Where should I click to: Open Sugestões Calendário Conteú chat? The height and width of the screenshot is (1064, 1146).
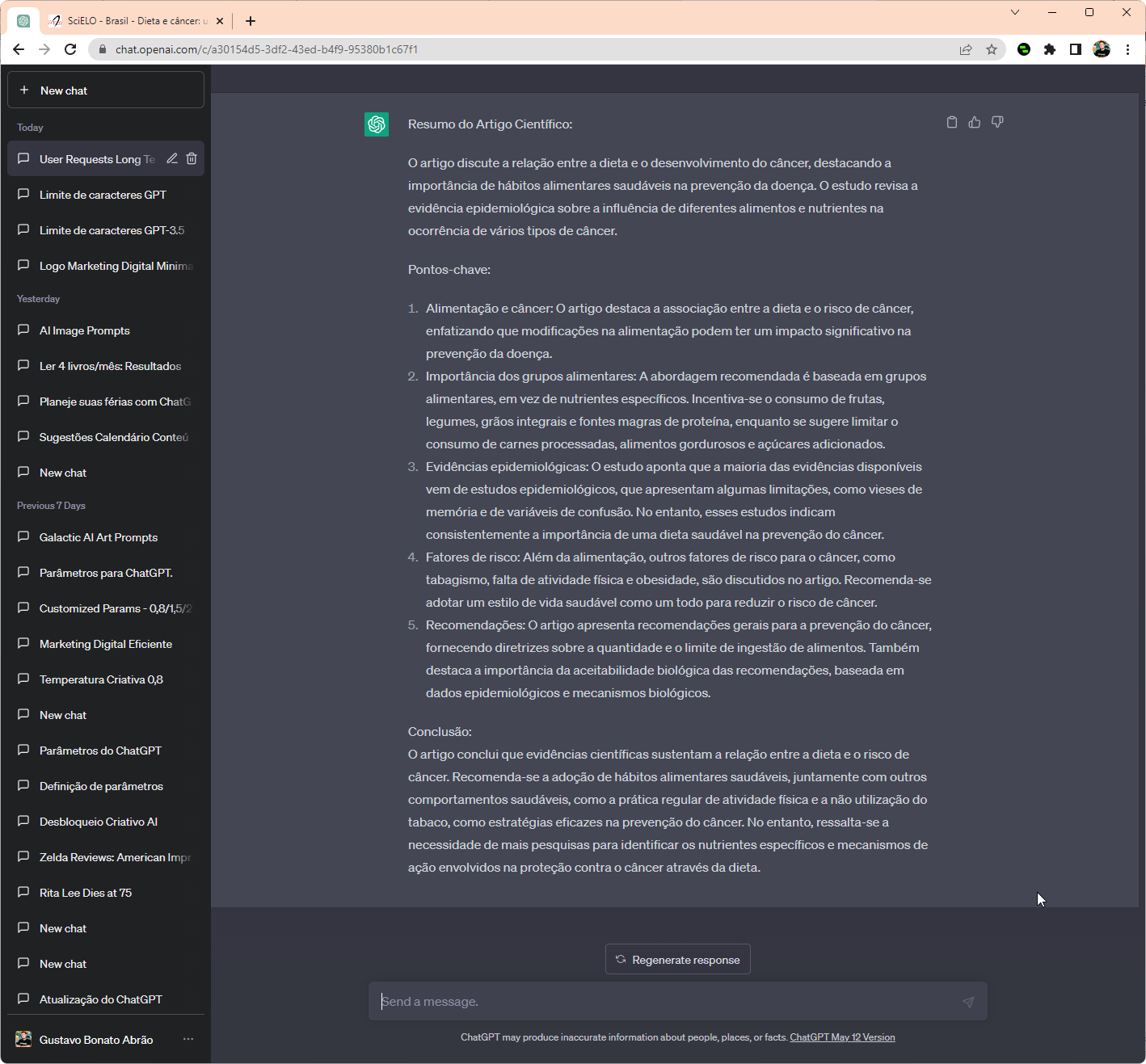pyautogui.click(x=106, y=437)
